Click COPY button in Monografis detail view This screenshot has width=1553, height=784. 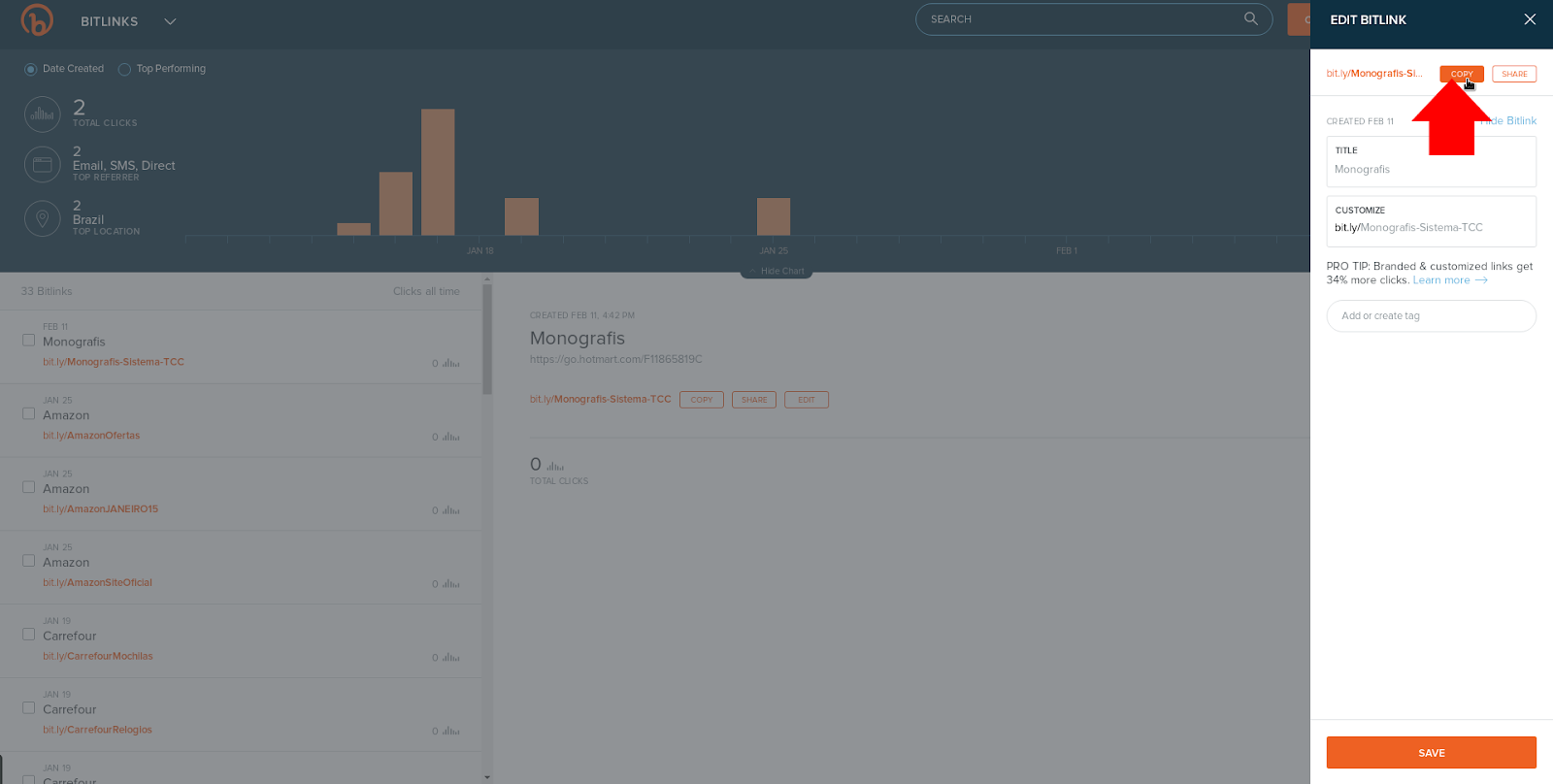702,400
